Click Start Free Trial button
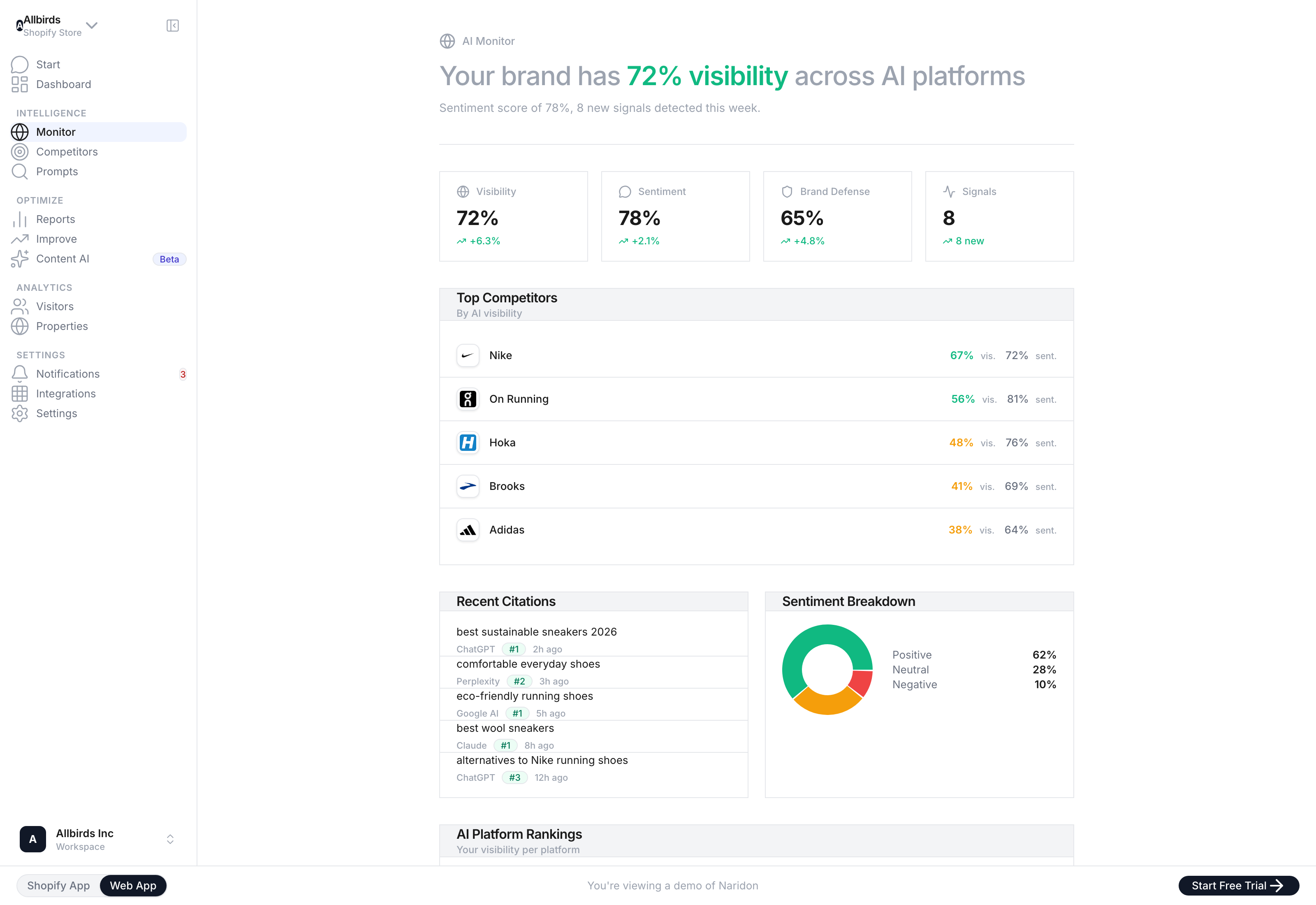This screenshot has height=905, width=1316. click(x=1238, y=886)
